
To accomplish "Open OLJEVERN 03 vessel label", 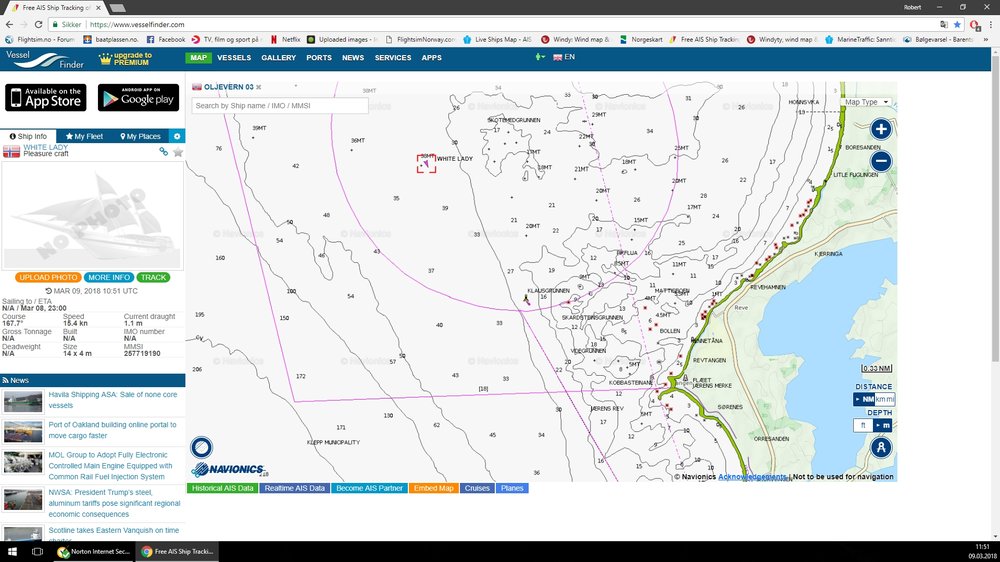I will pyautogui.click(x=228, y=87).
